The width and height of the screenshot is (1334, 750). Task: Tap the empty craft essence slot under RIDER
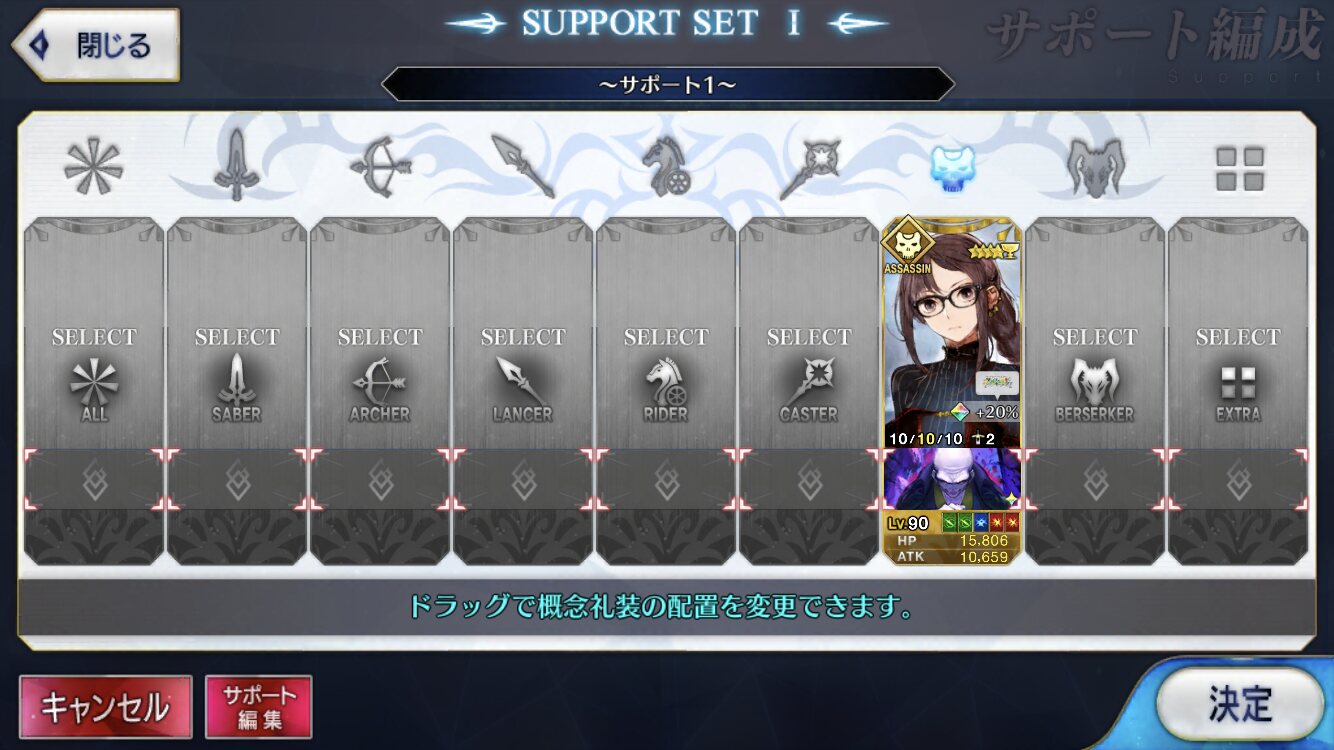pos(666,480)
